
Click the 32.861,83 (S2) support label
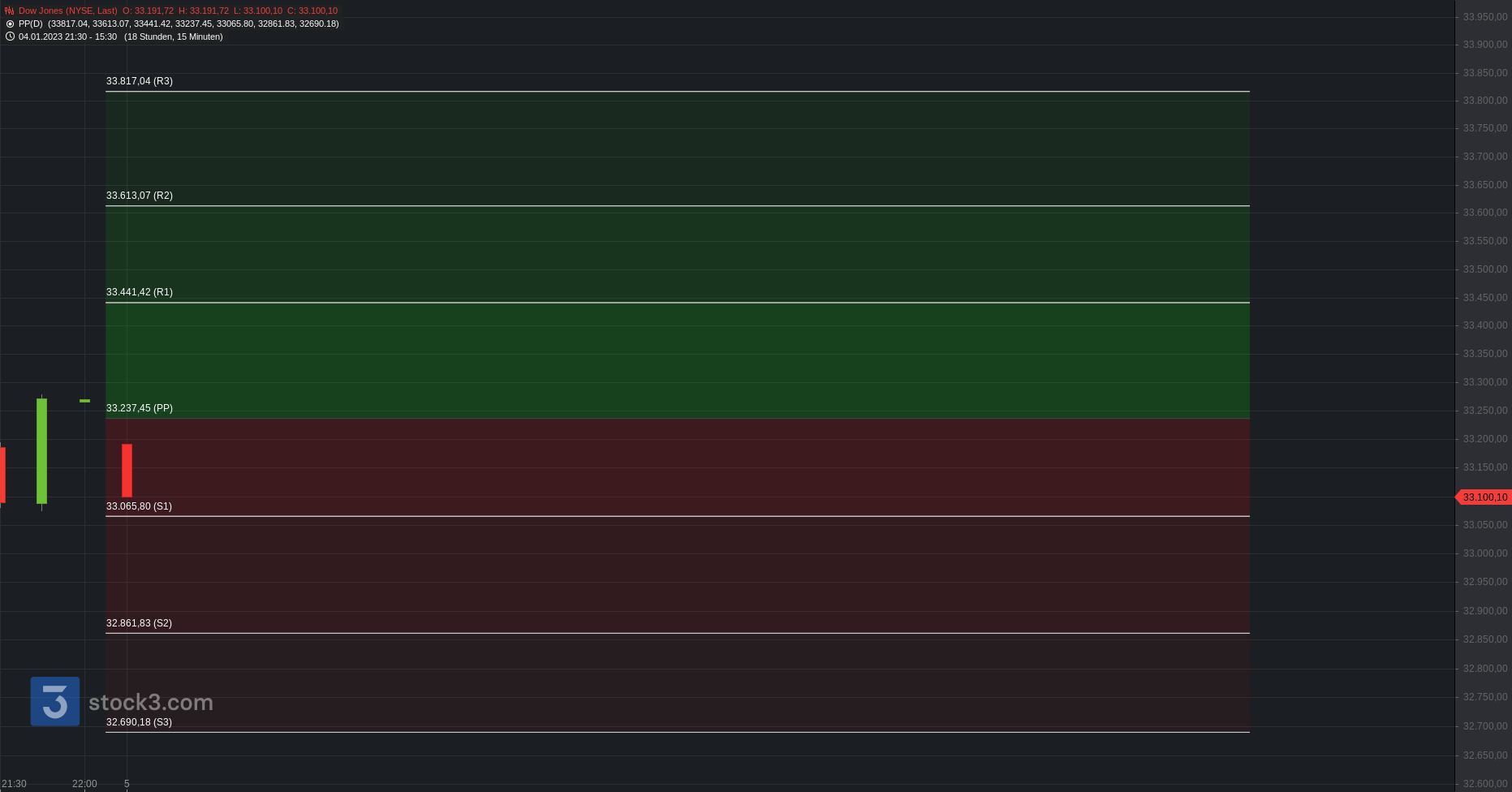139,623
